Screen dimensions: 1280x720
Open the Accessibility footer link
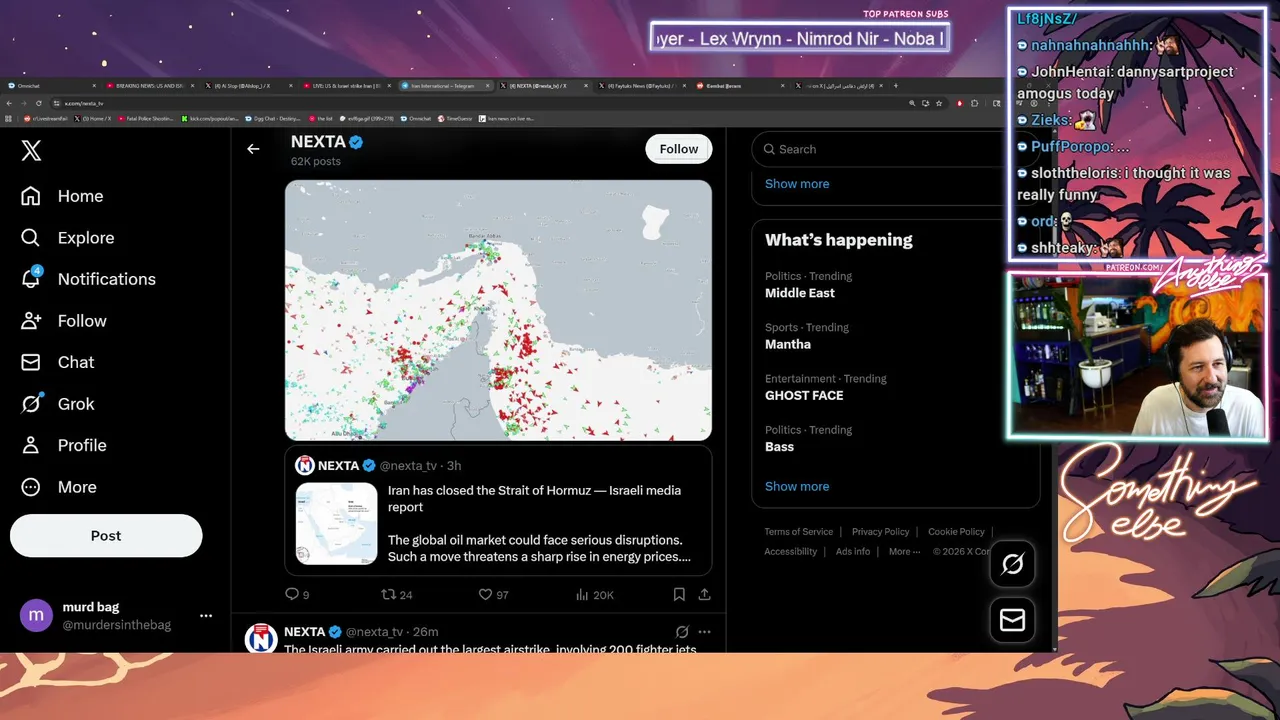click(791, 551)
